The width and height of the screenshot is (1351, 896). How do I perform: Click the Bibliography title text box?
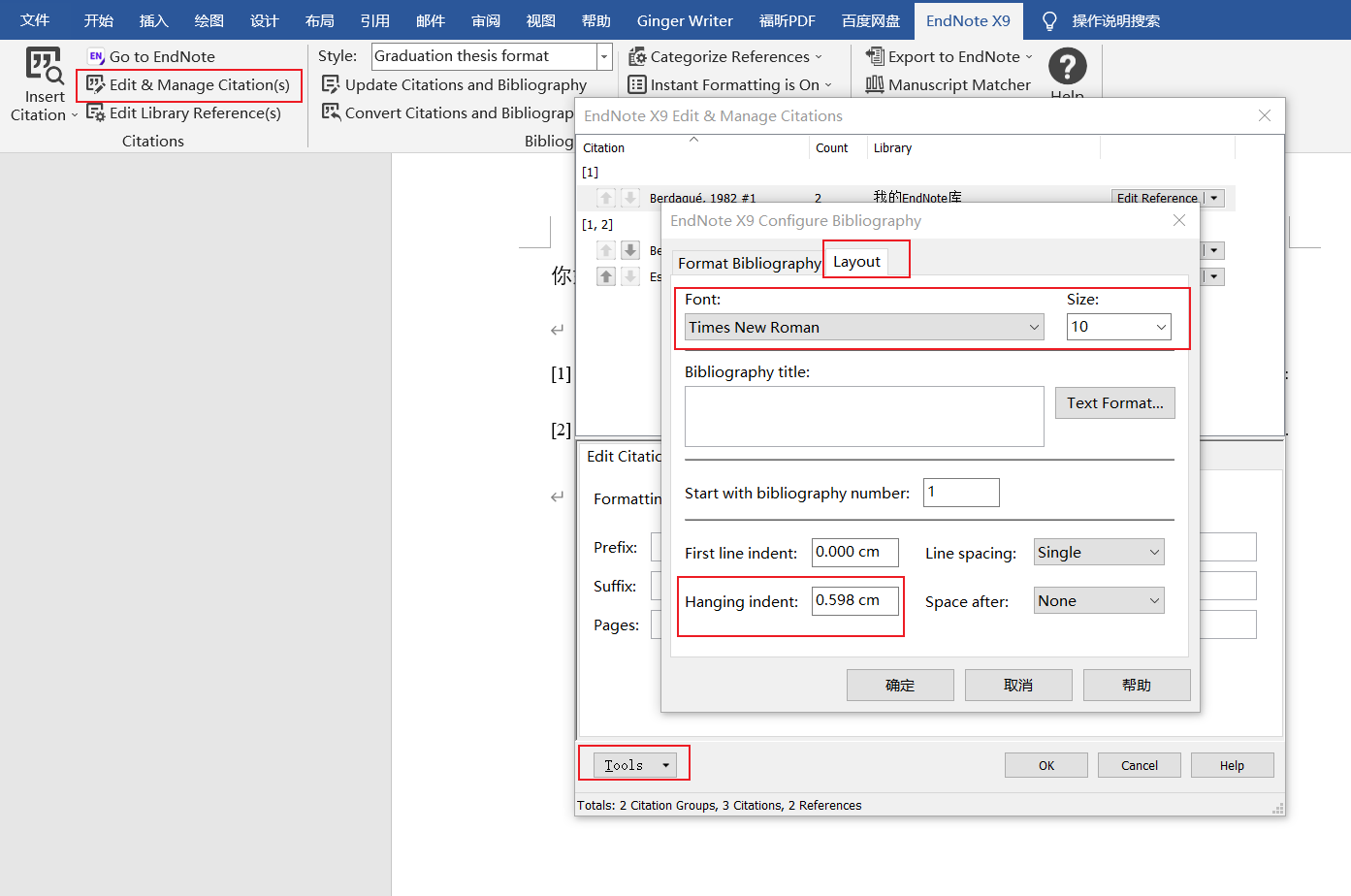pyautogui.click(x=864, y=417)
